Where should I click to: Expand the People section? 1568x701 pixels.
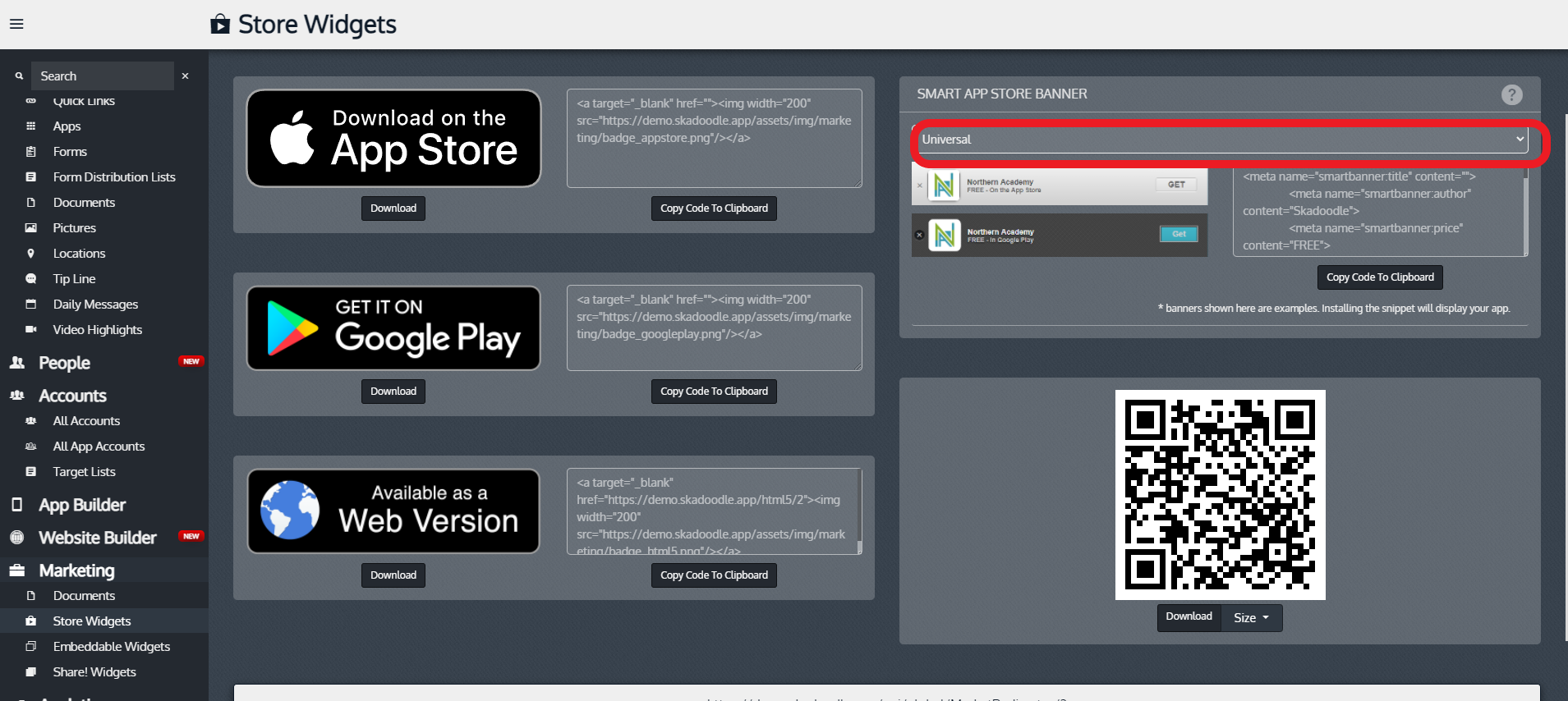[x=64, y=363]
